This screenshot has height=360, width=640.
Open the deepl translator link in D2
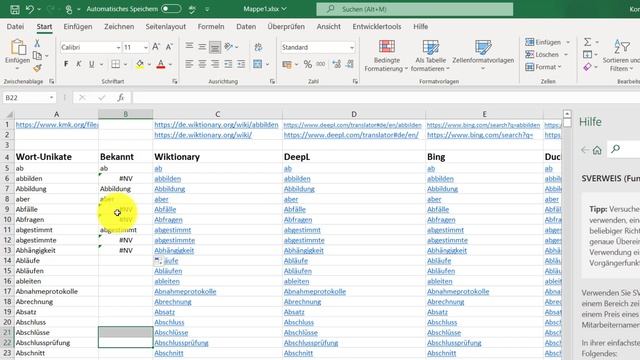(351, 135)
